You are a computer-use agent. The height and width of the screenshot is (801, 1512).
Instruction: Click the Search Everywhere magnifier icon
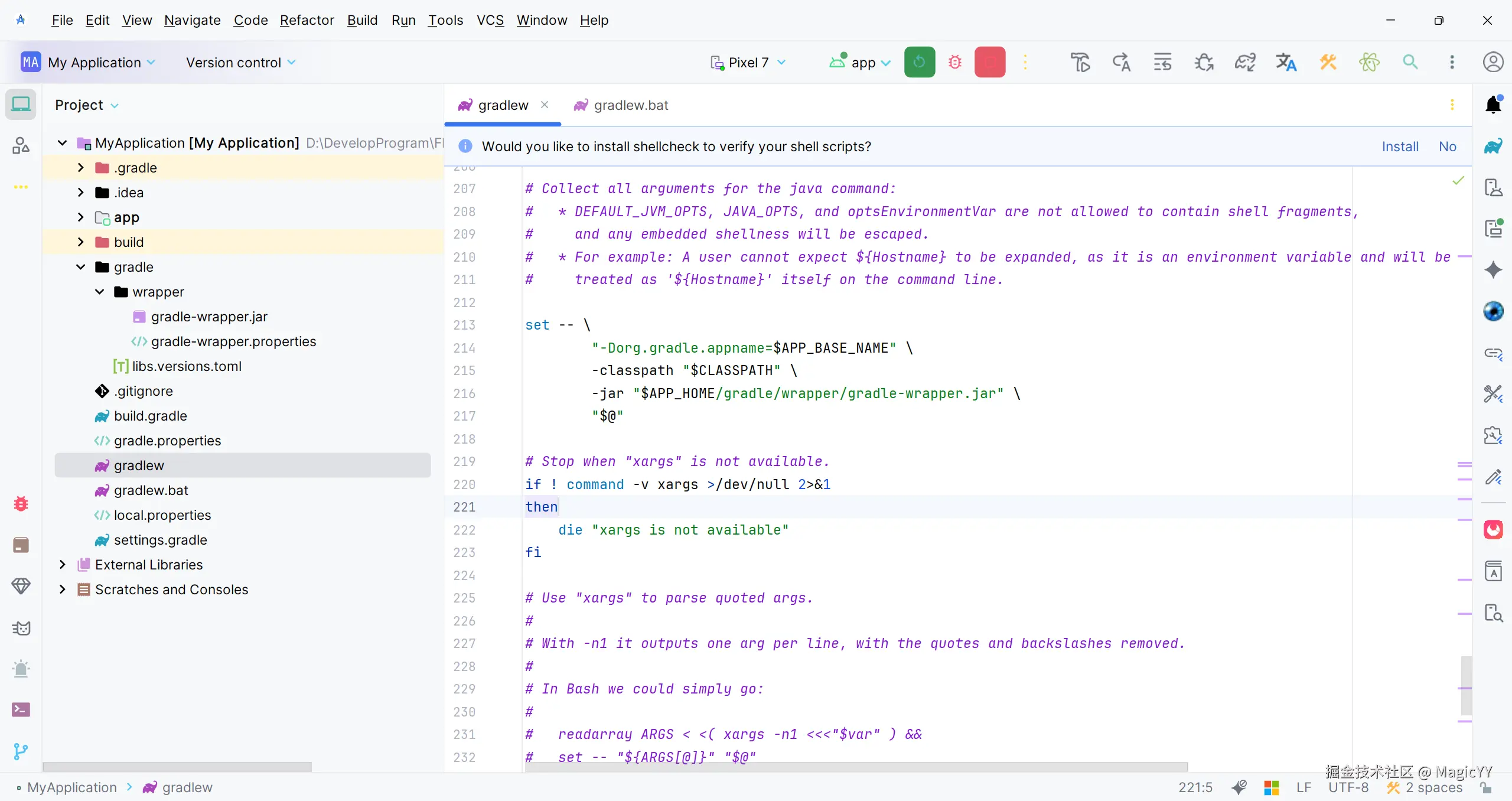point(1410,62)
